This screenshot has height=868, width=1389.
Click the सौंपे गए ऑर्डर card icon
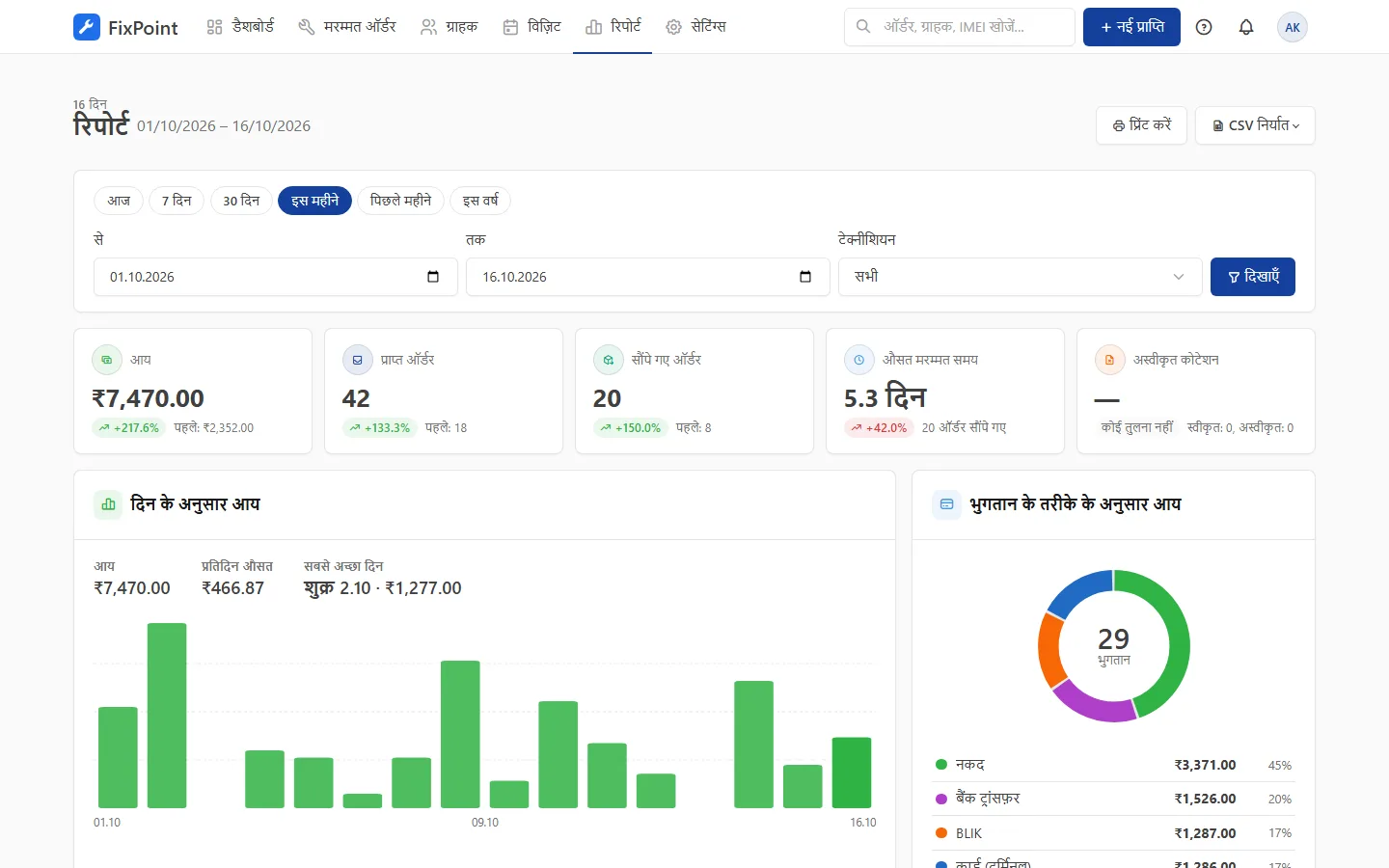click(609, 360)
